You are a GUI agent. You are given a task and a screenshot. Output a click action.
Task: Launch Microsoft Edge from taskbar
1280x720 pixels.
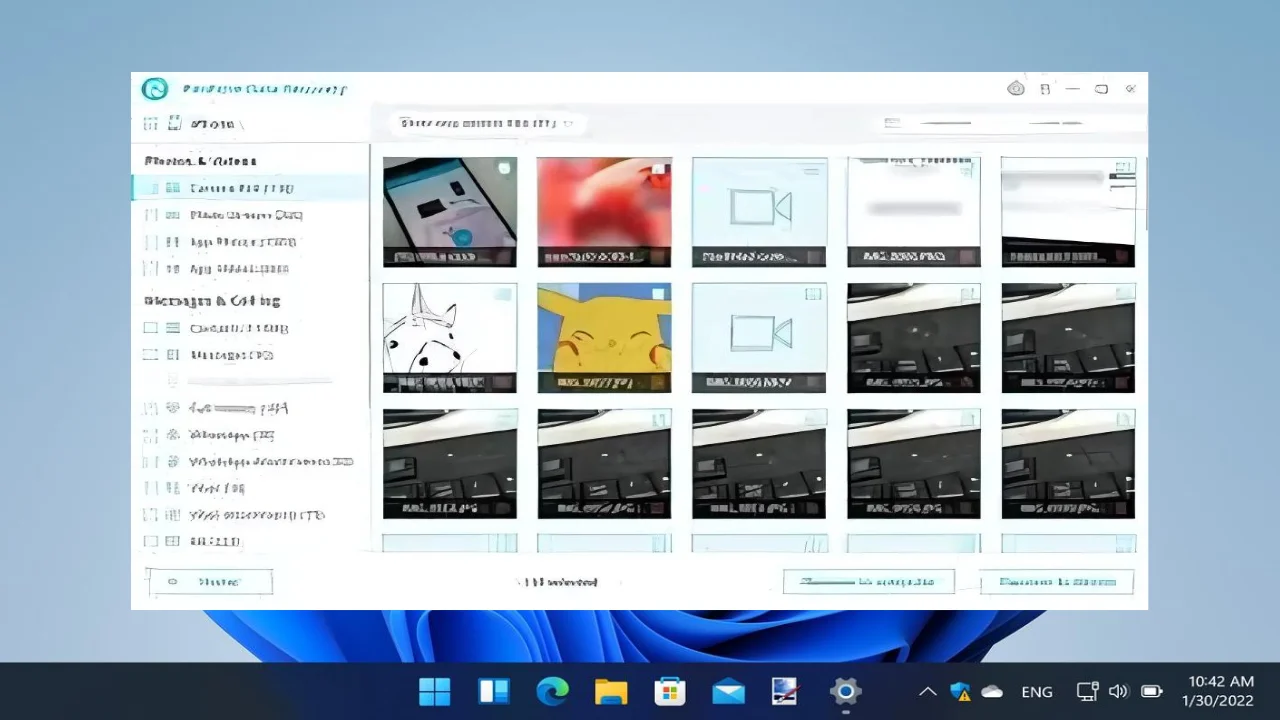click(552, 691)
